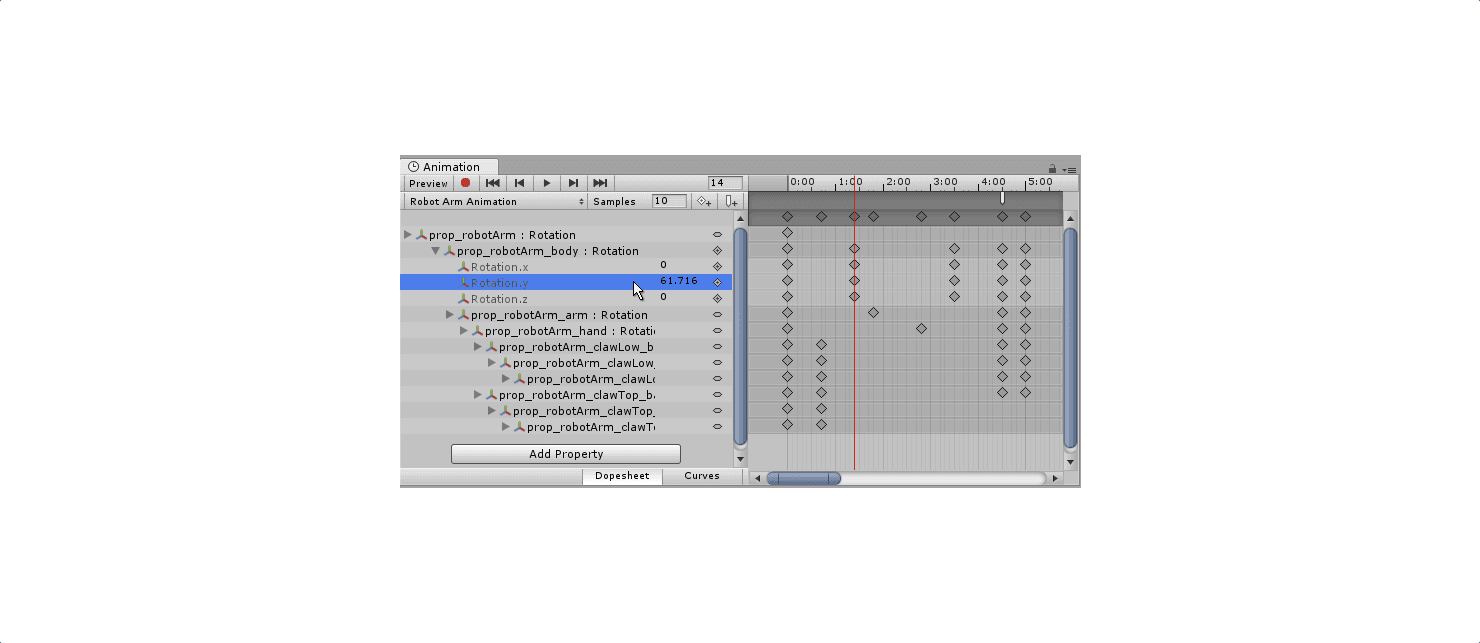Edit the Samples value field

pyautogui.click(x=669, y=201)
